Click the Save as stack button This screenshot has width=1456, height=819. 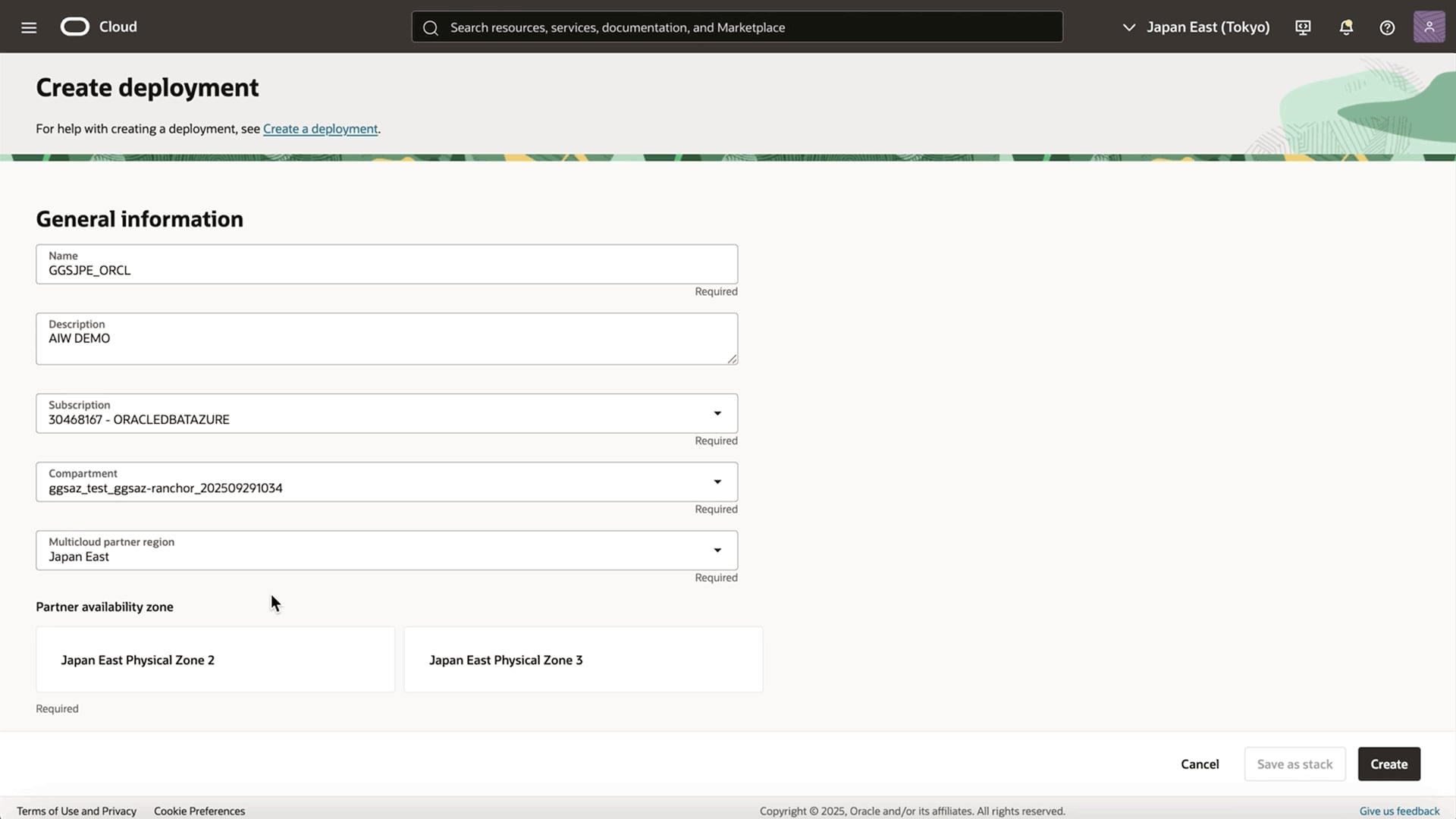pos(1294,764)
